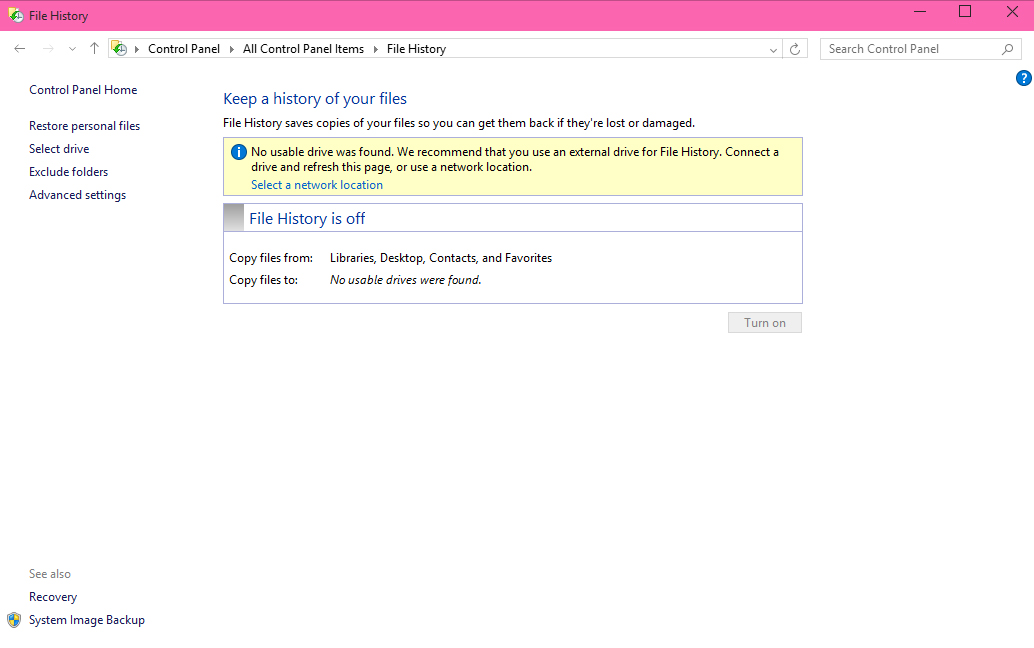Open the Select drive link

pos(59,149)
